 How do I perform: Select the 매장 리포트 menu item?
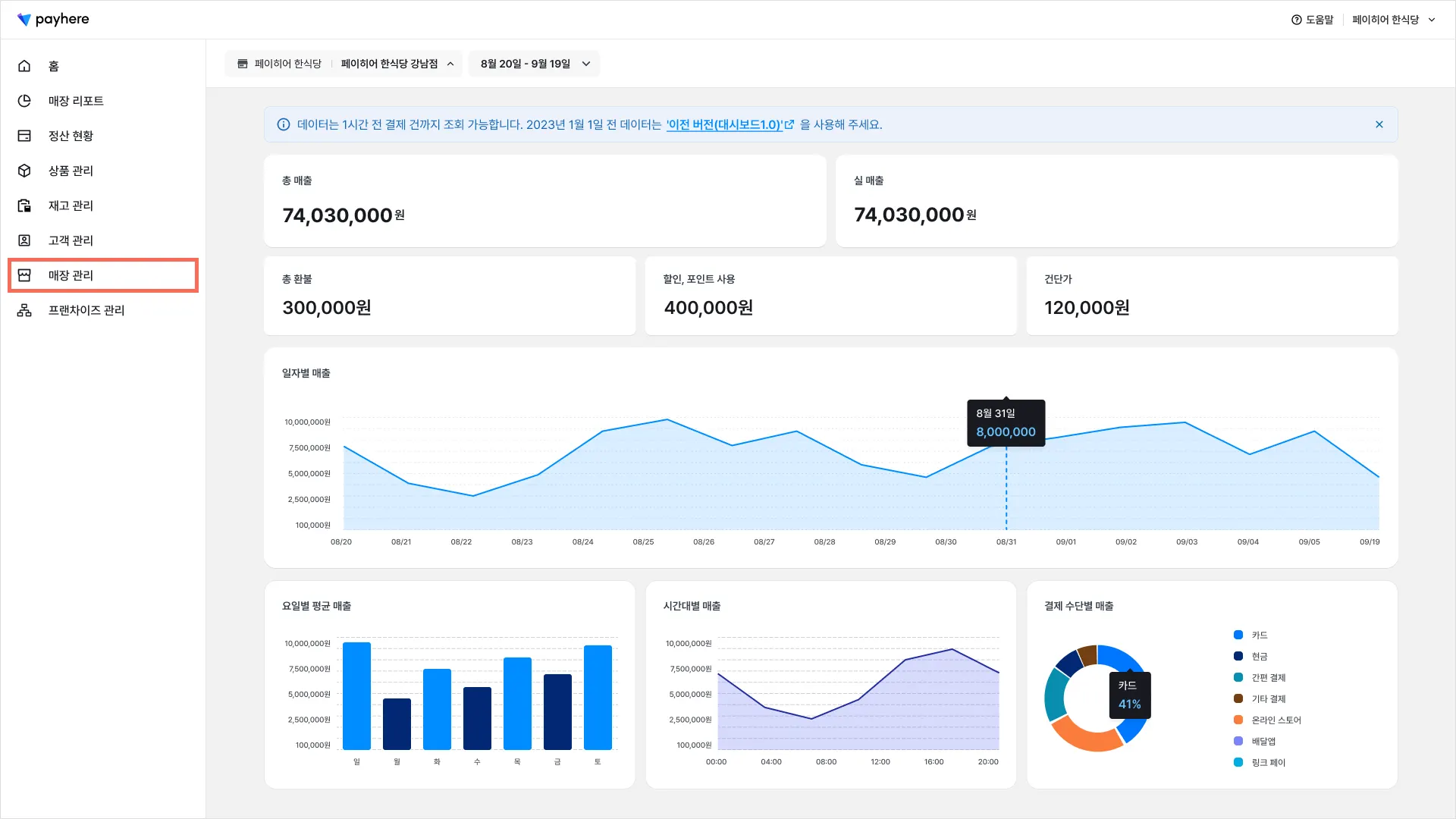click(76, 101)
